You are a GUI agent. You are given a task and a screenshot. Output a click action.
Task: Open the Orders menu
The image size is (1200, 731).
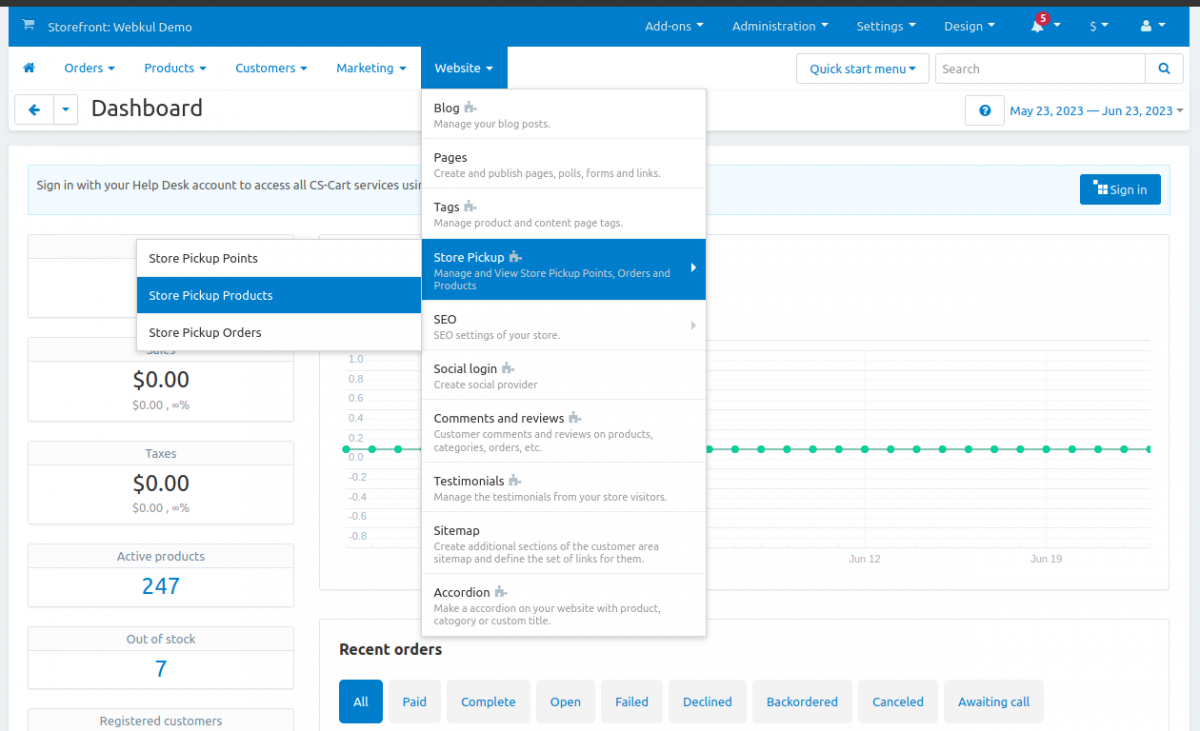(89, 68)
